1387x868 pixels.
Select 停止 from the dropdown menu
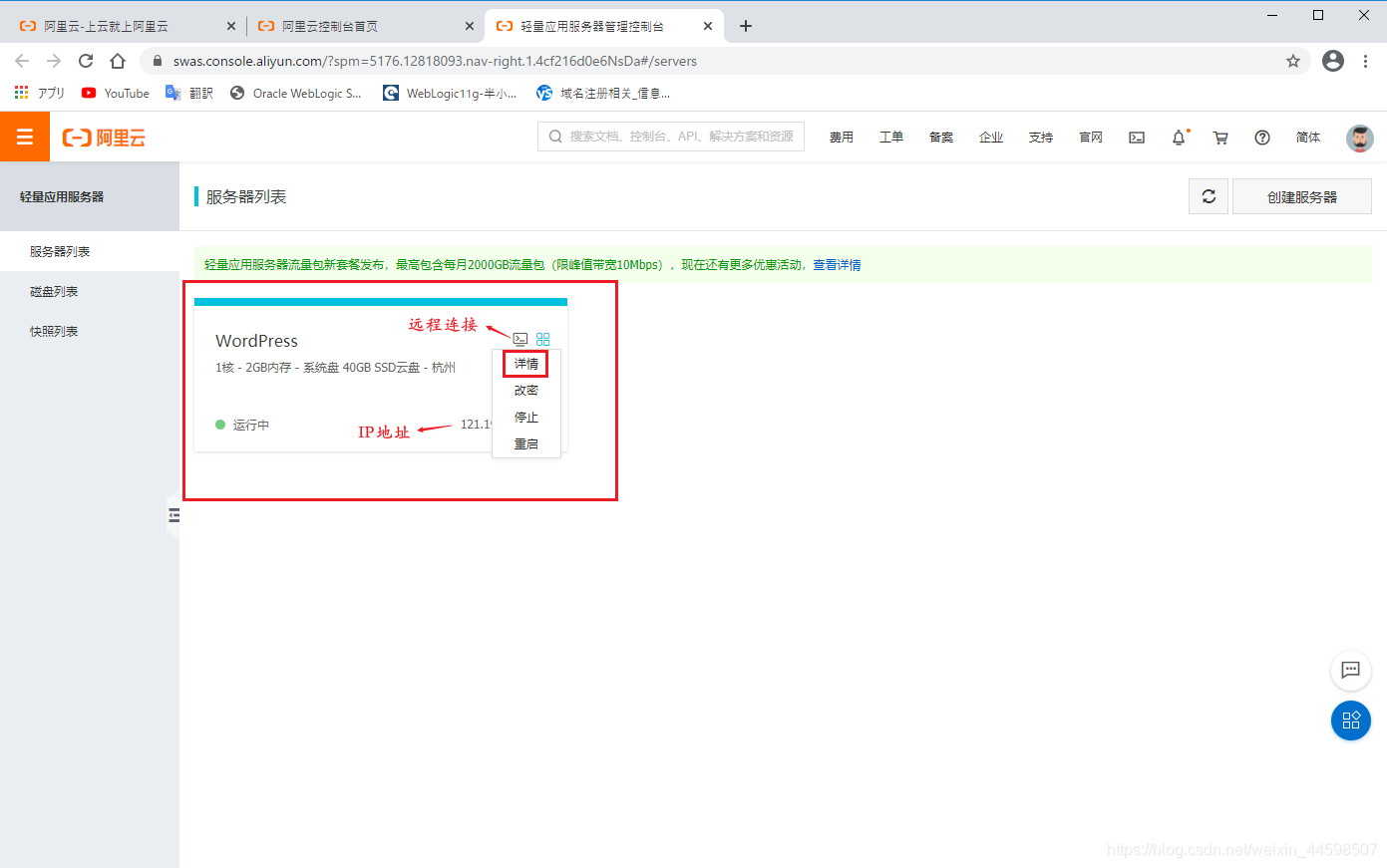(526, 418)
